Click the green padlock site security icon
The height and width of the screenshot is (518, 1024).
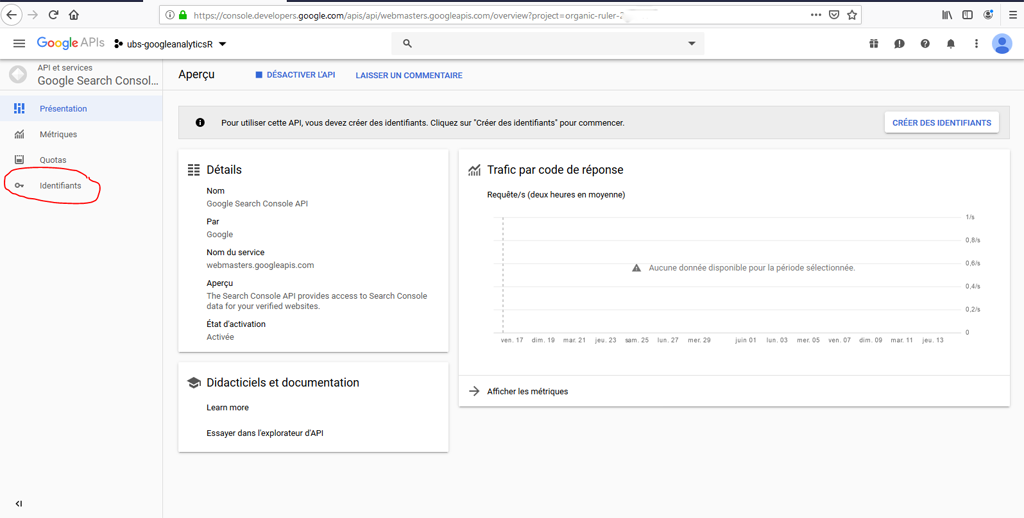(184, 14)
